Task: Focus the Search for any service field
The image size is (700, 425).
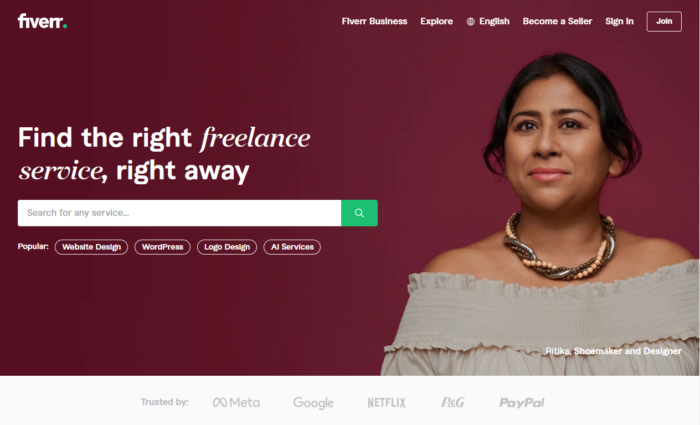Action: pyautogui.click(x=179, y=213)
